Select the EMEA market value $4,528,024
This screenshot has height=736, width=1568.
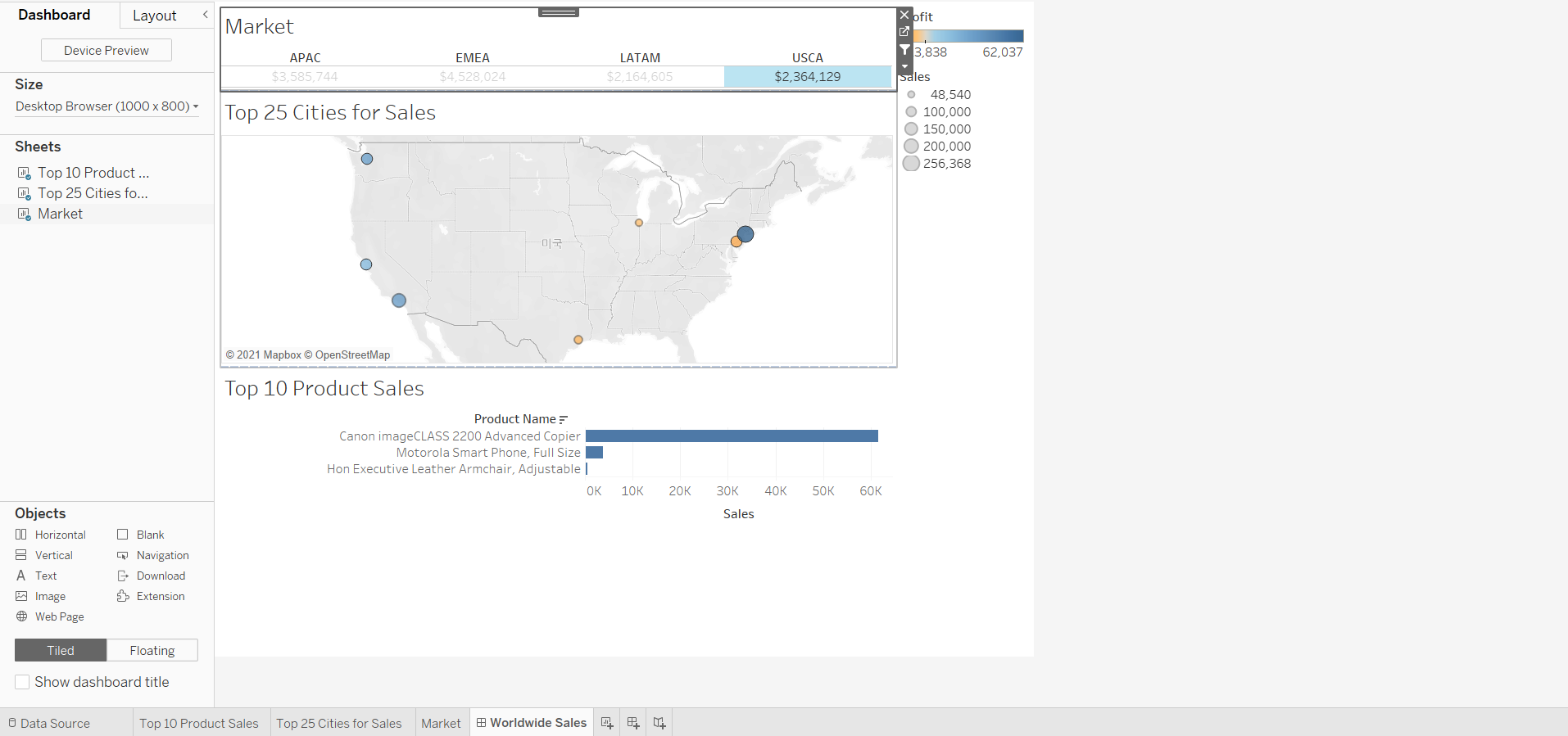pos(473,77)
